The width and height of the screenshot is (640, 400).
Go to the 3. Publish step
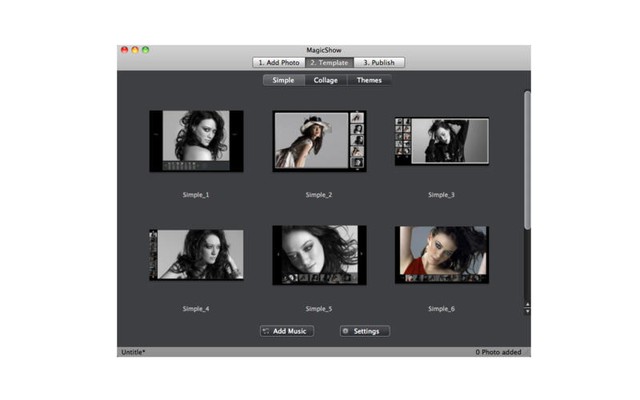[x=379, y=62]
